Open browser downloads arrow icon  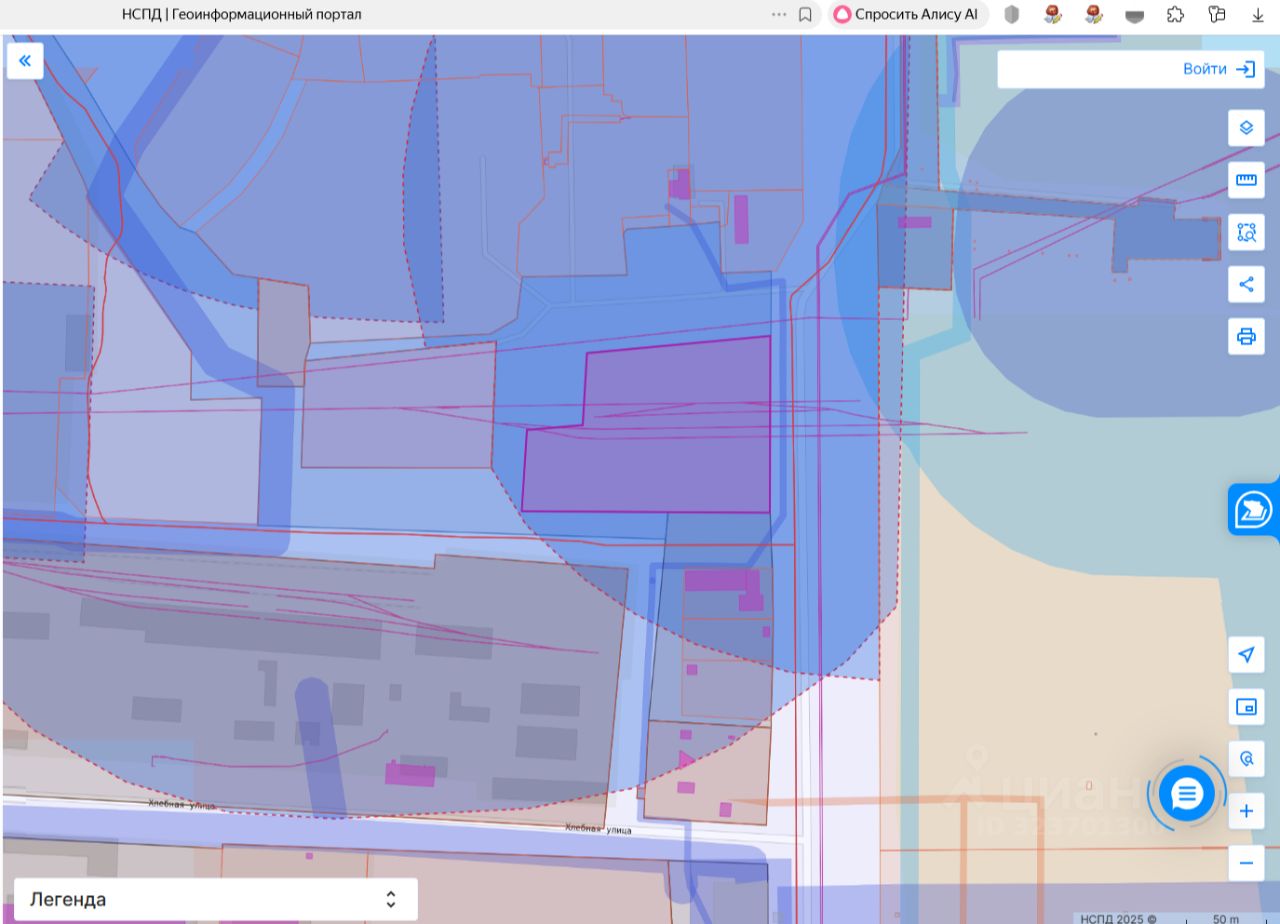coord(1258,15)
